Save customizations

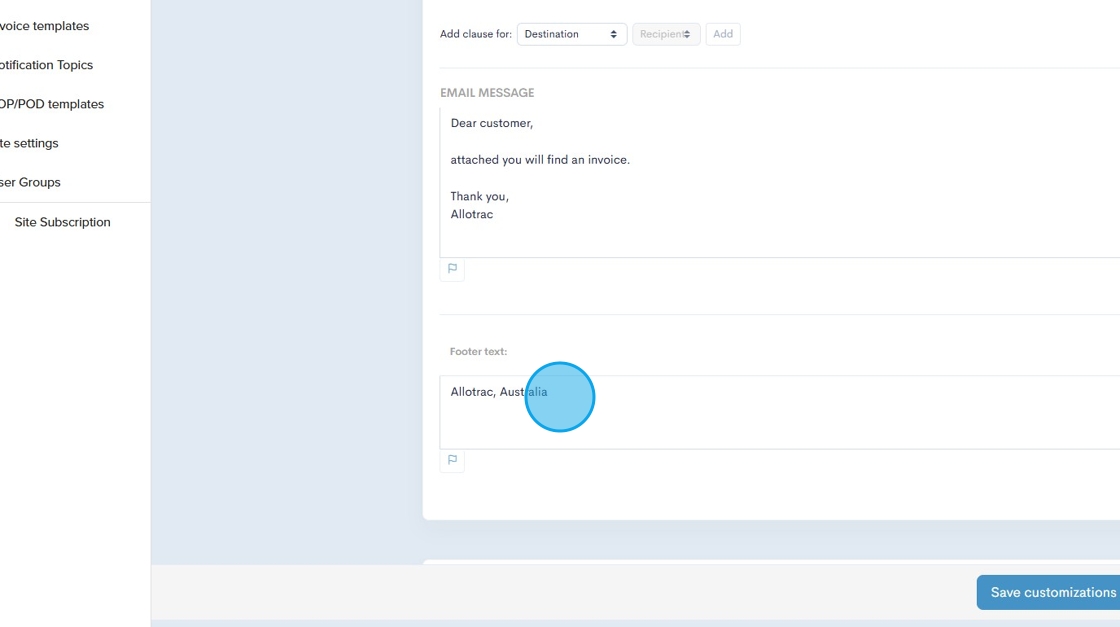[1051, 592]
